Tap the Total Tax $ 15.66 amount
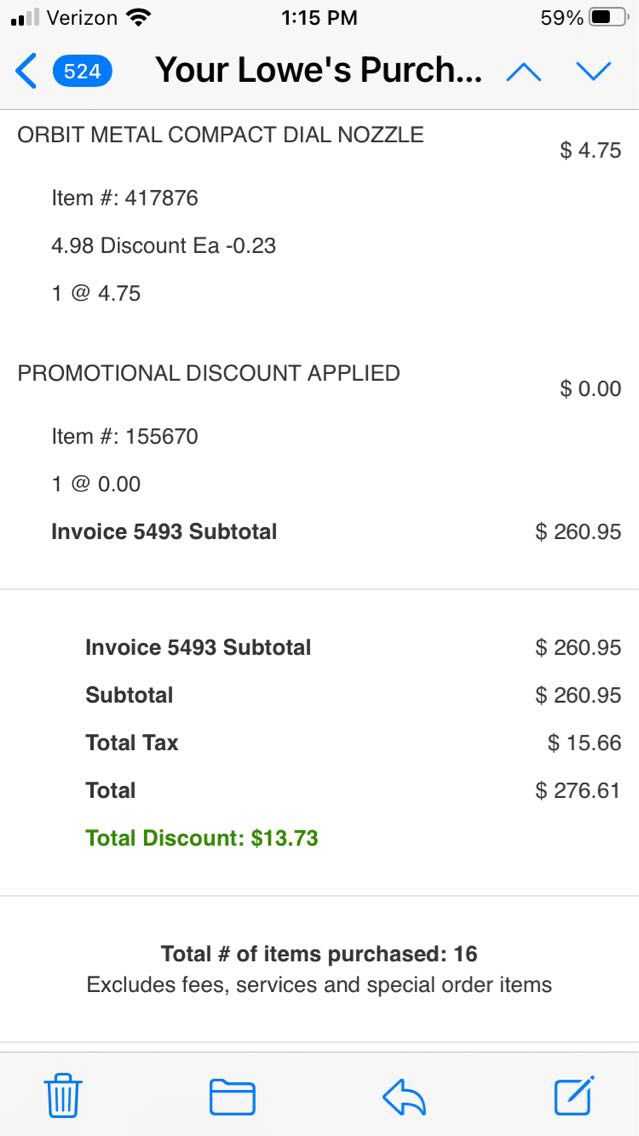 (x=584, y=743)
